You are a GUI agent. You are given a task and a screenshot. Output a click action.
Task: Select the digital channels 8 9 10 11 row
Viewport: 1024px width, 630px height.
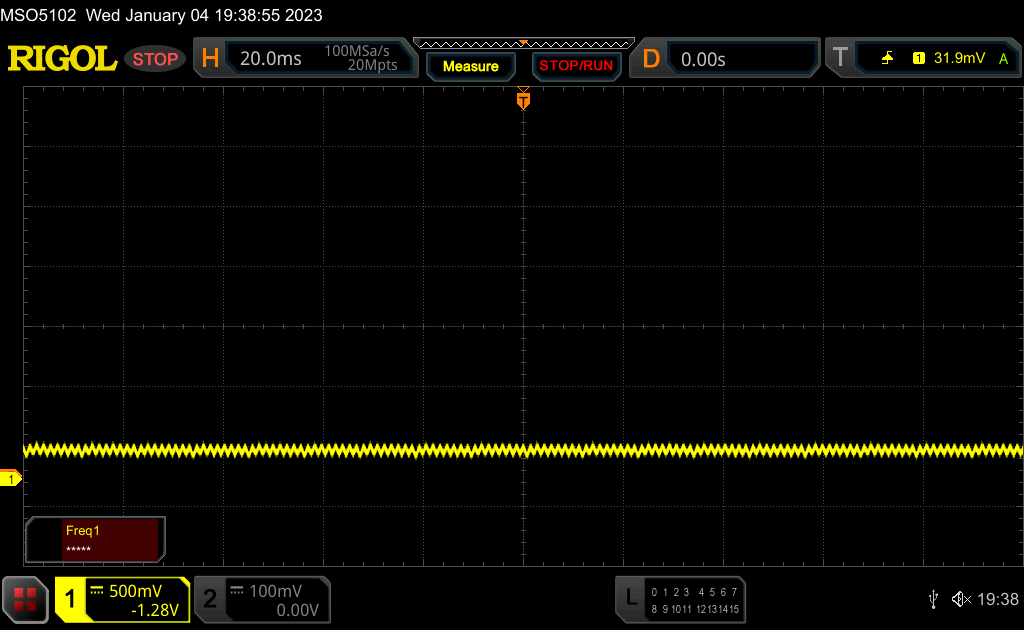[671, 609]
